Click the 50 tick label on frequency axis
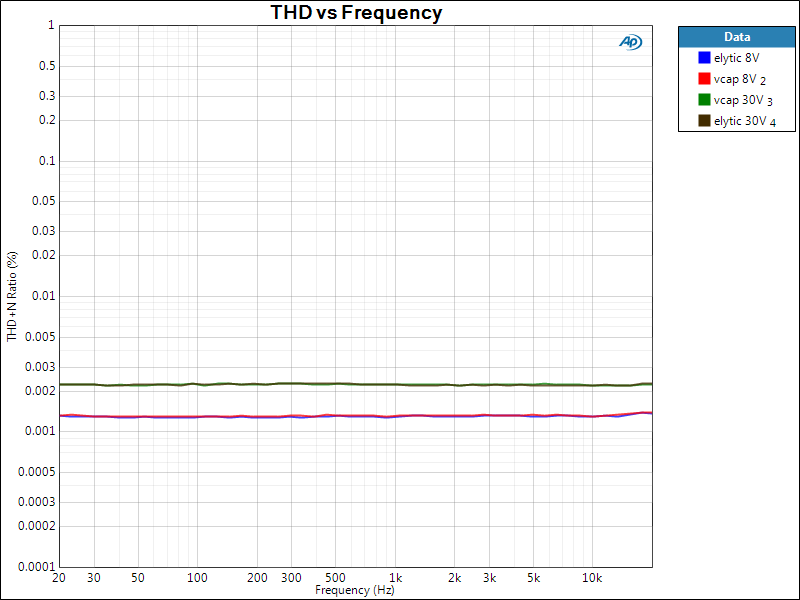 [x=138, y=578]
